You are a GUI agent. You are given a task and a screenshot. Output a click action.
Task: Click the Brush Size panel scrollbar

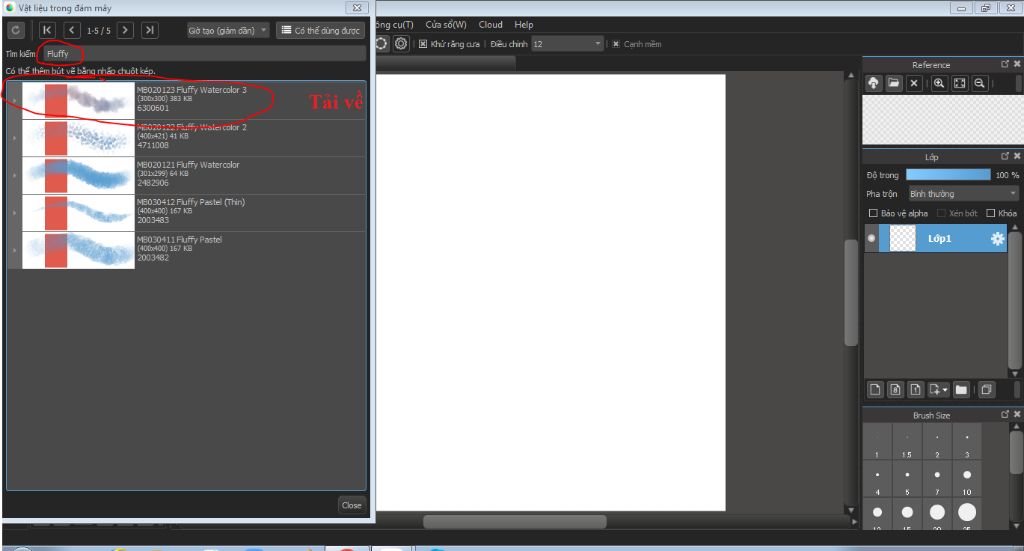pos(1016,452)
